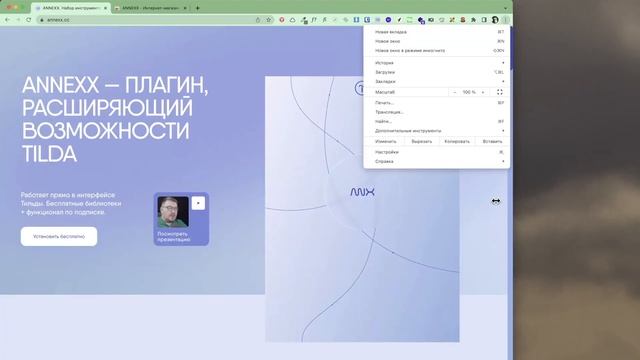Expand the 'История' submenu
The width and height of the screenshot is (640, 360).
point(437,63)
